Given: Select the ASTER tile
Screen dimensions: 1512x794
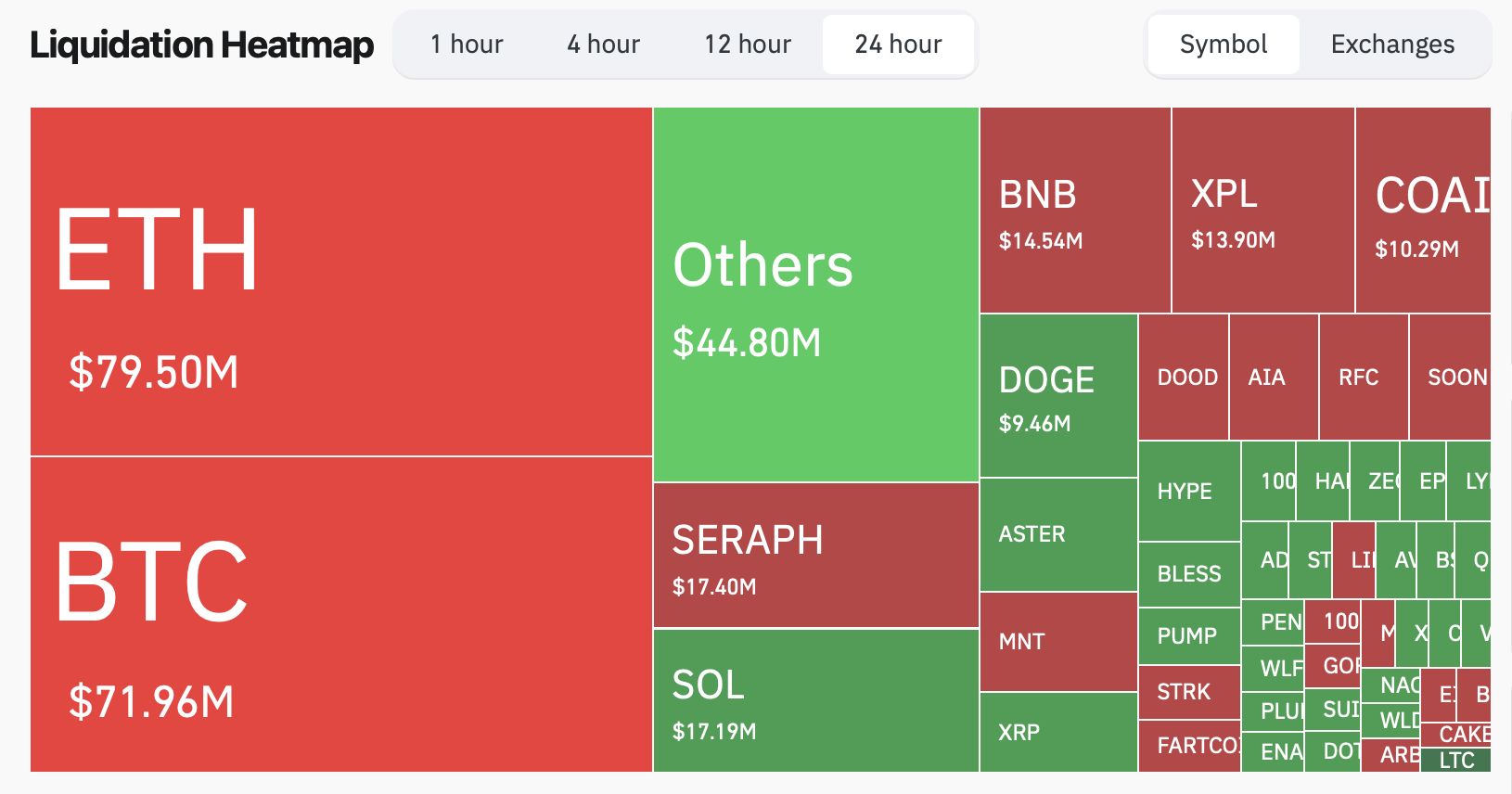Looking at the screenshot, I should 1058,534.
